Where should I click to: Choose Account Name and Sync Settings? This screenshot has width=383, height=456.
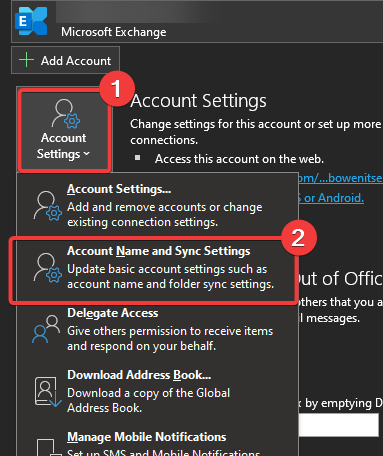pyautogui.click(x=153, y=270)
